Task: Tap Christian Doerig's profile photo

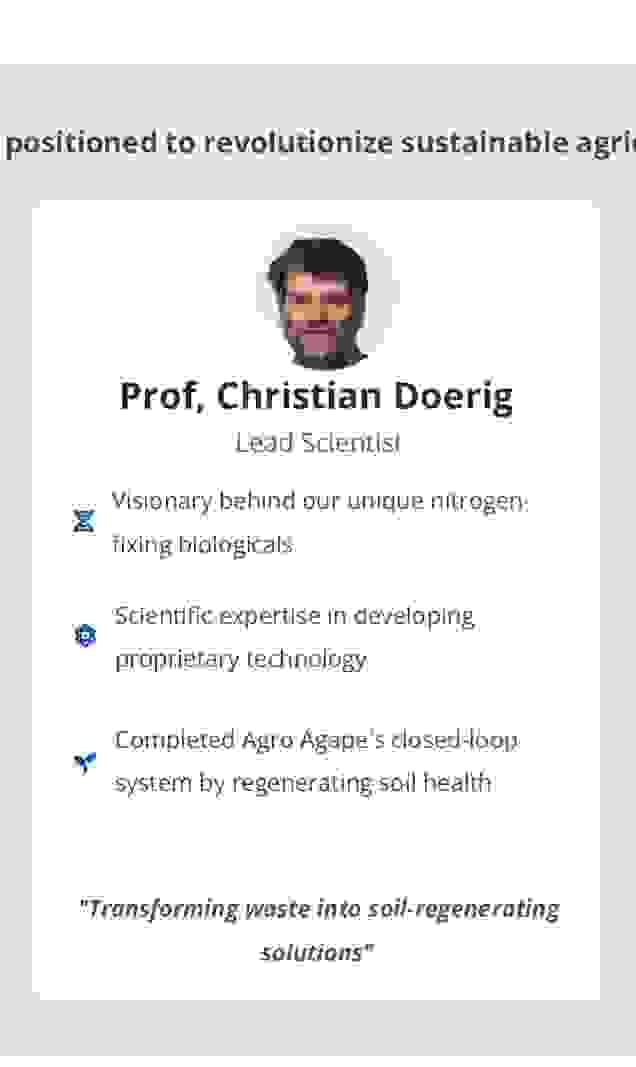Action: pos(318,301)
